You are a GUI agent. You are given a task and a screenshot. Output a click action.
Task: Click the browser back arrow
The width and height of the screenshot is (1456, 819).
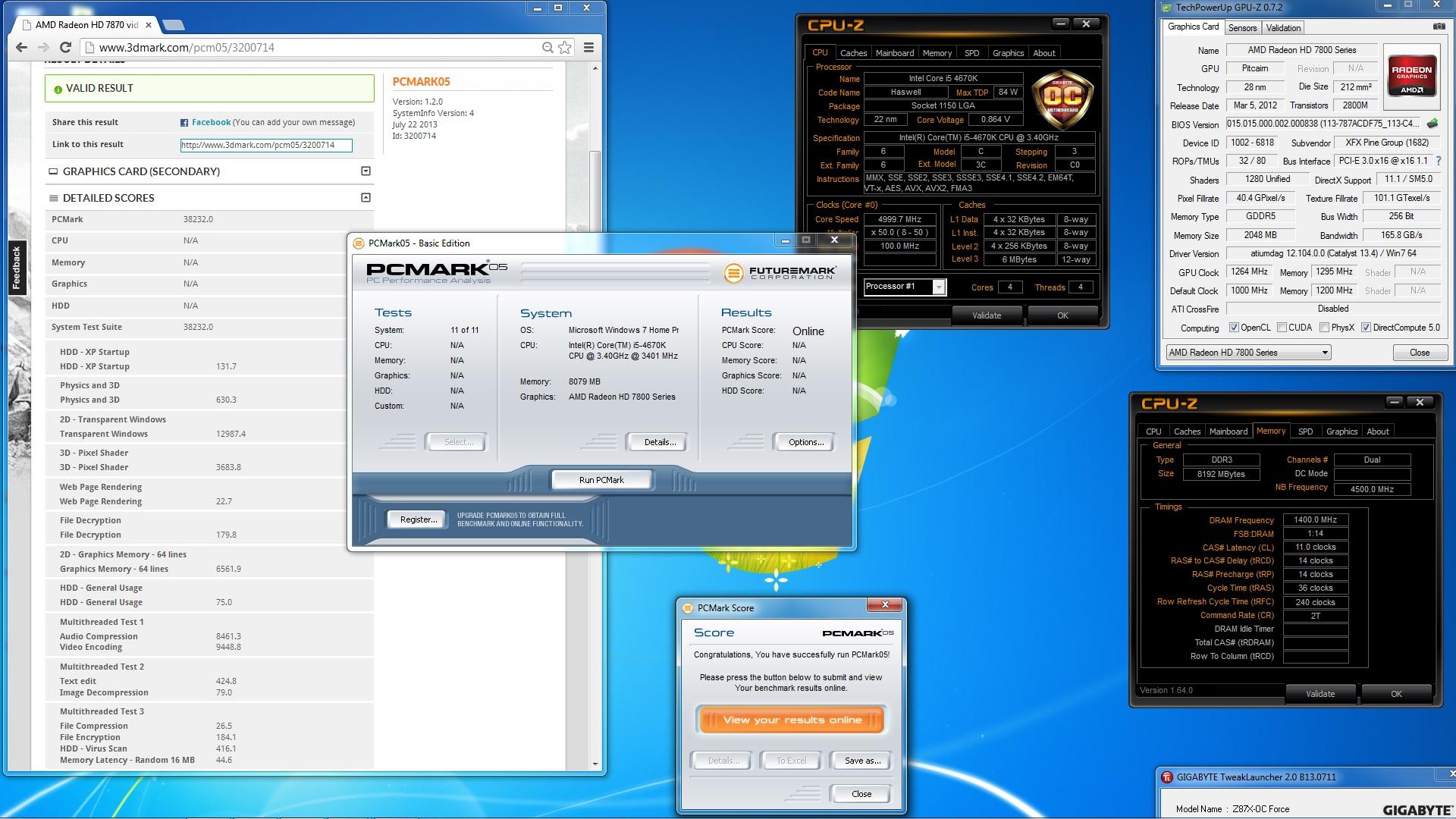tap(22, 47)
